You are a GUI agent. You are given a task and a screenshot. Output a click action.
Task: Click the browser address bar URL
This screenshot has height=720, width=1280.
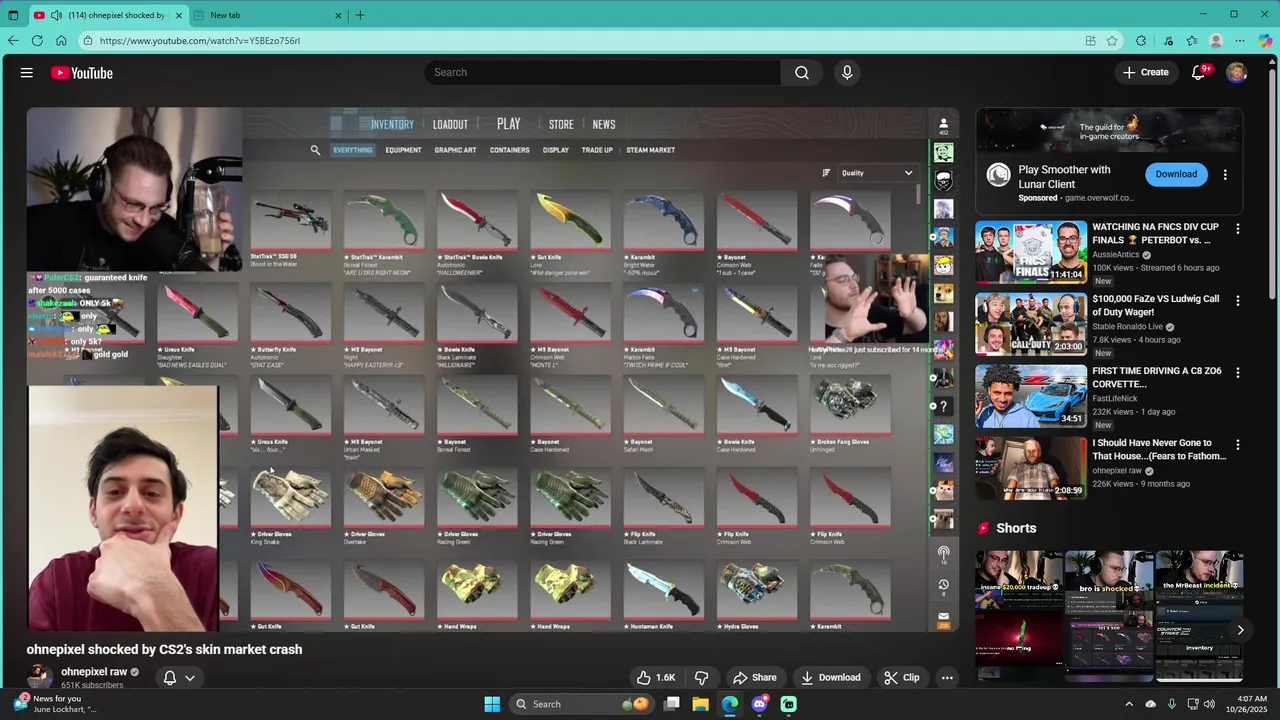pyautogui.click(x=200, y=41)
